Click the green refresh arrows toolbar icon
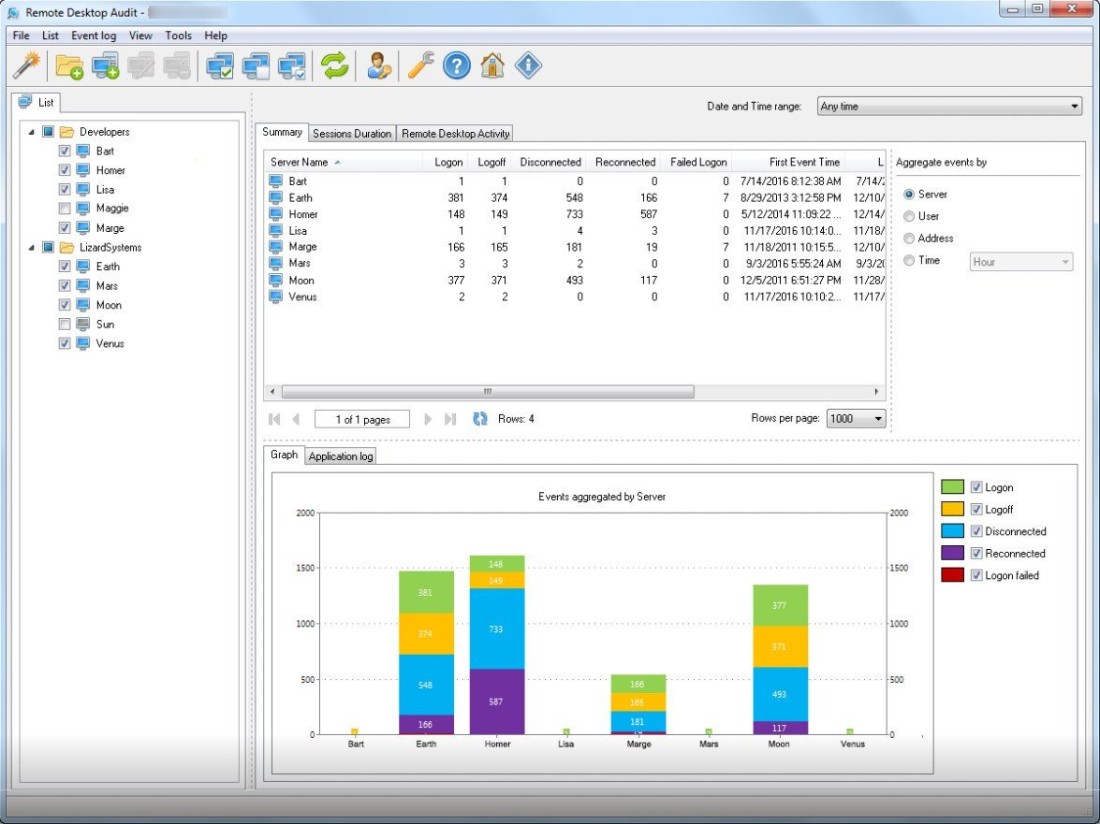 334,66
